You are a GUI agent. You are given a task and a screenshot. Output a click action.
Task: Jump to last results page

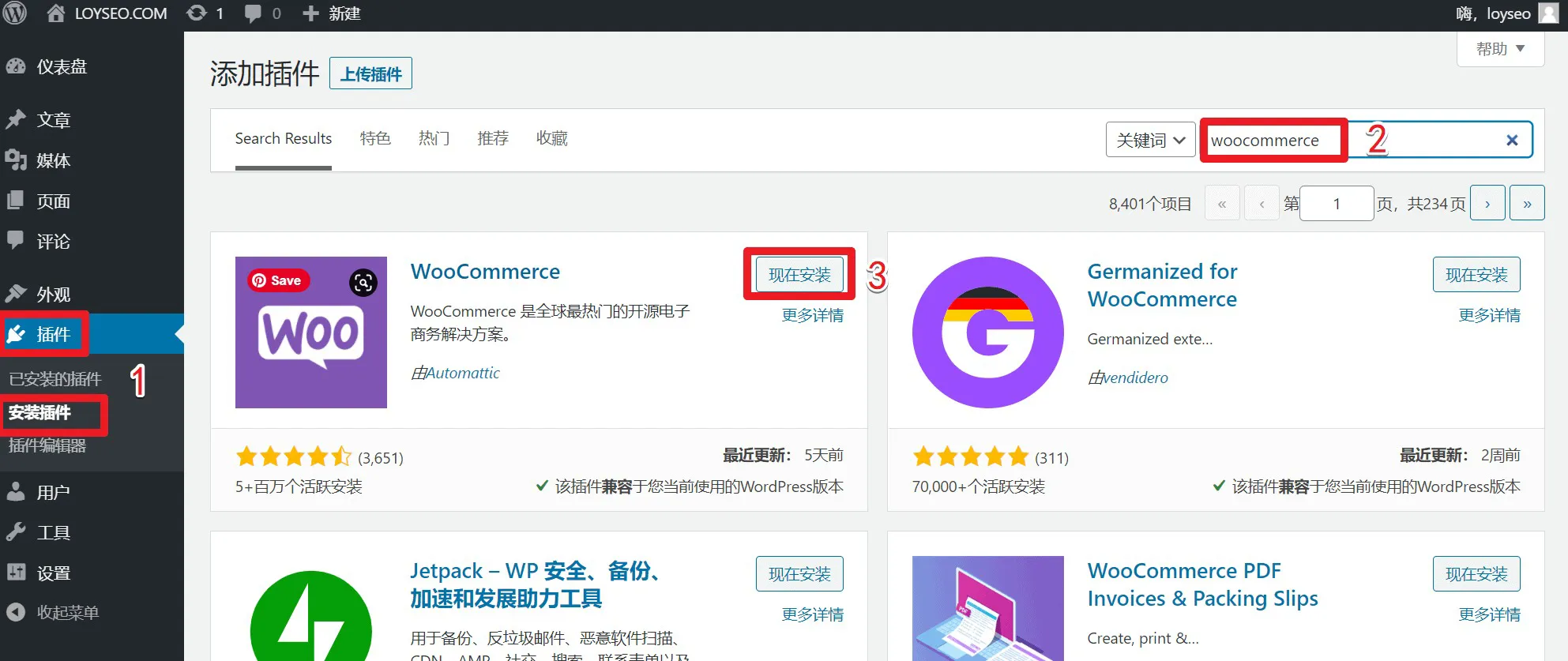click(1527, 204)
